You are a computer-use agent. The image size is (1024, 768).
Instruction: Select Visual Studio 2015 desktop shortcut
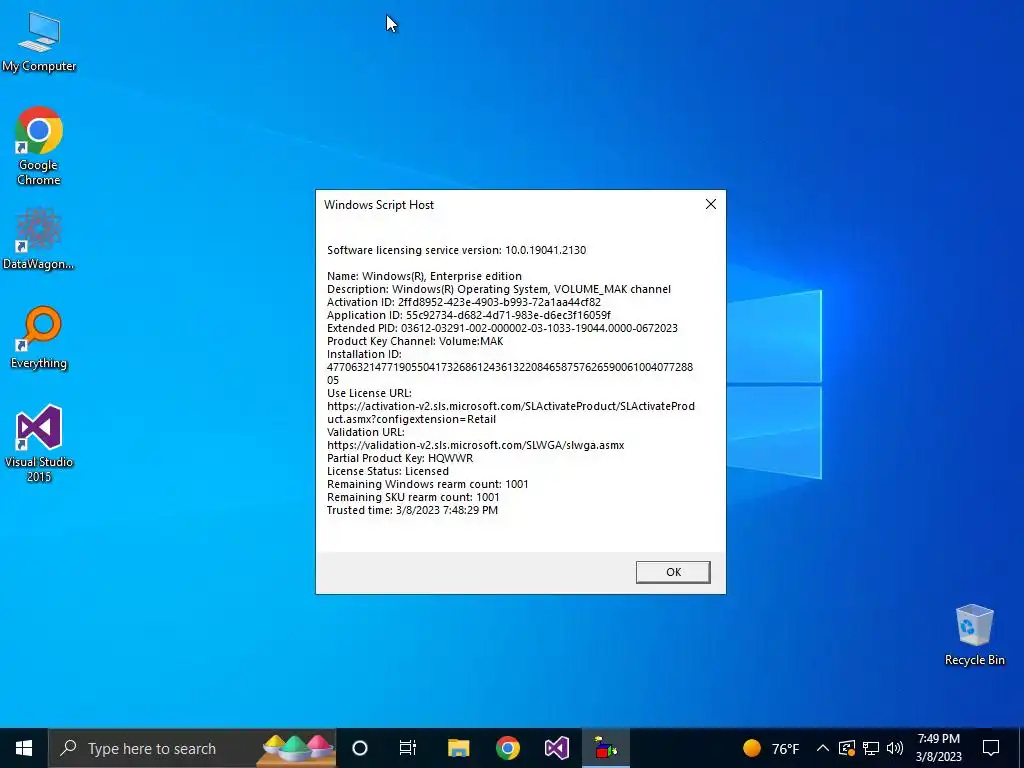tap(39, 443)
